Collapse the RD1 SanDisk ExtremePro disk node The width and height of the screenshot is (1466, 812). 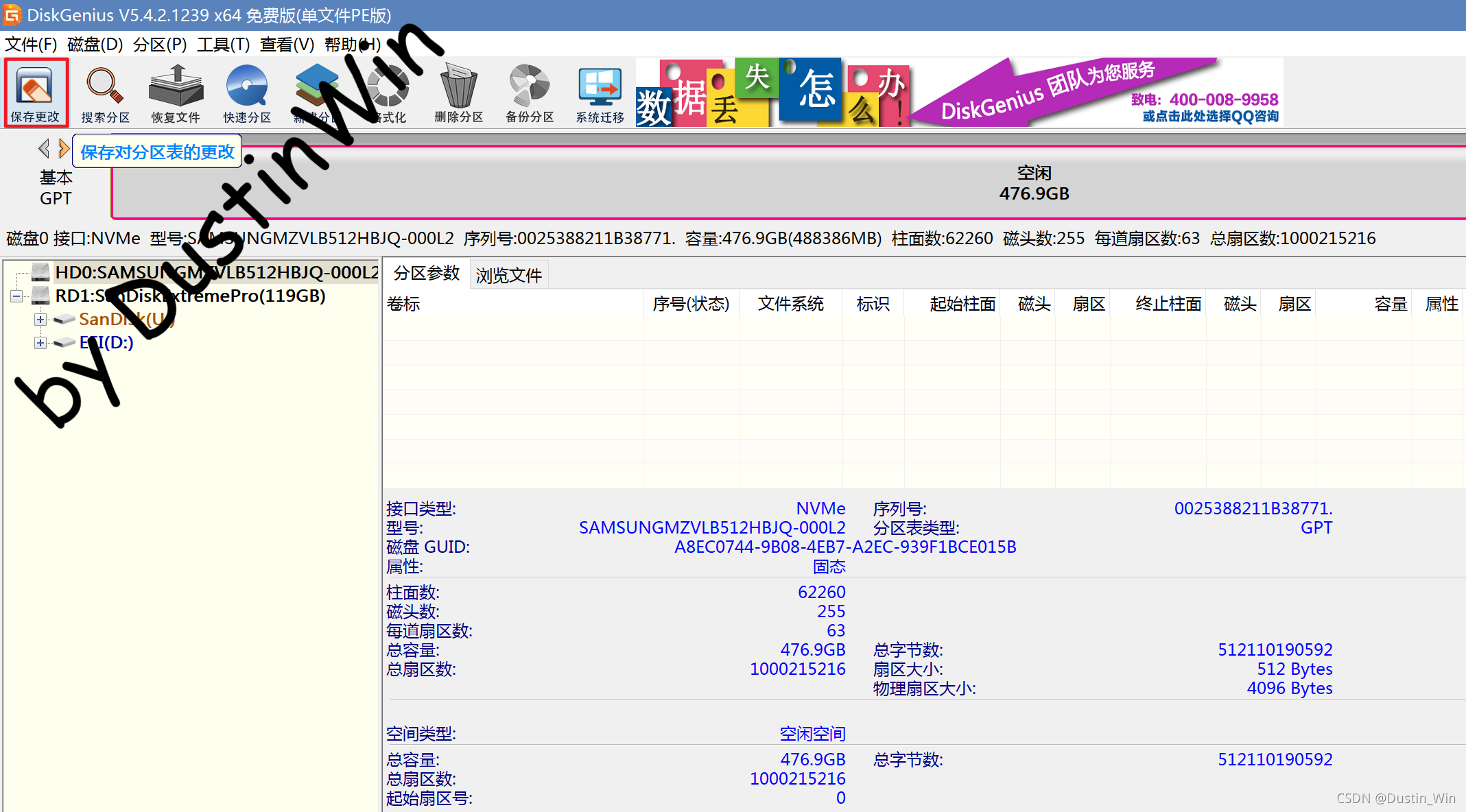[x=17, y=296]
